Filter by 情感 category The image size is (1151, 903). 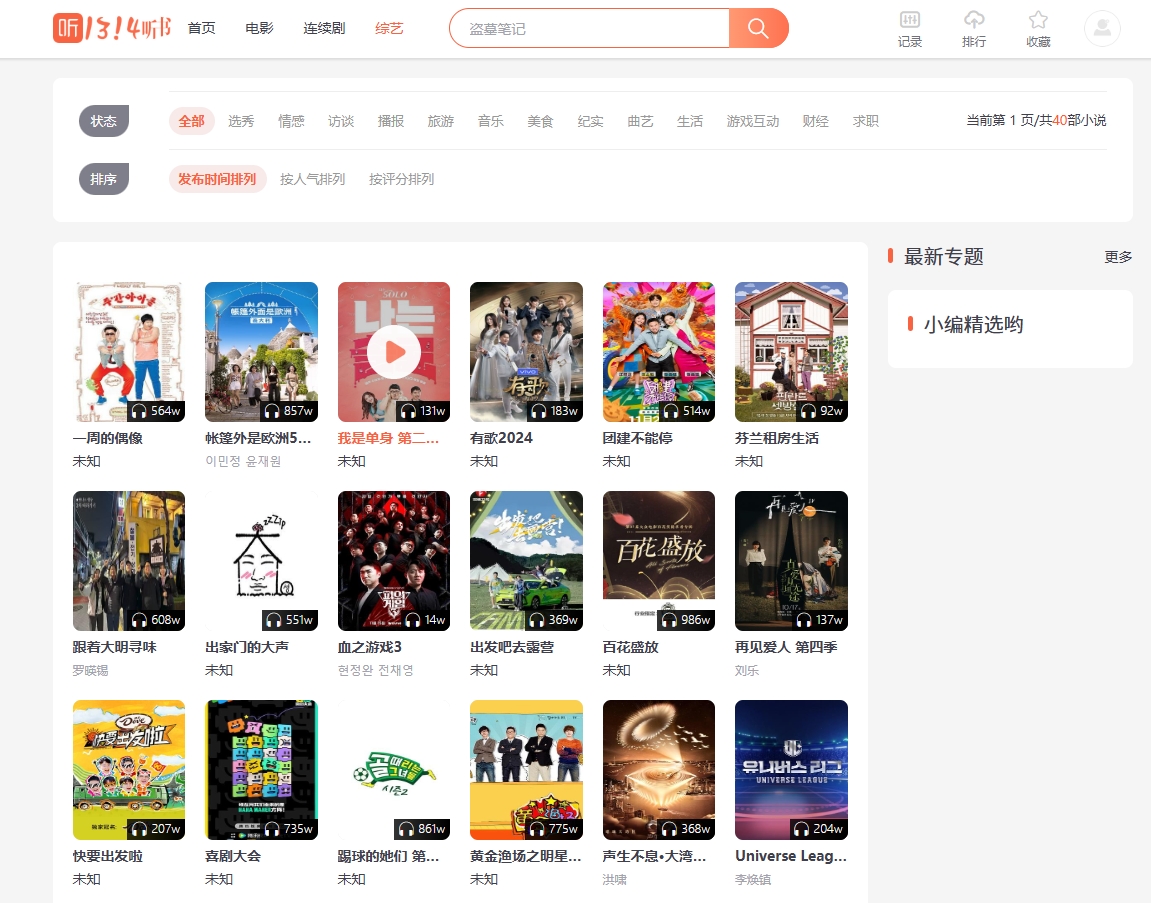pyautogui.click(x=291, y=121)
